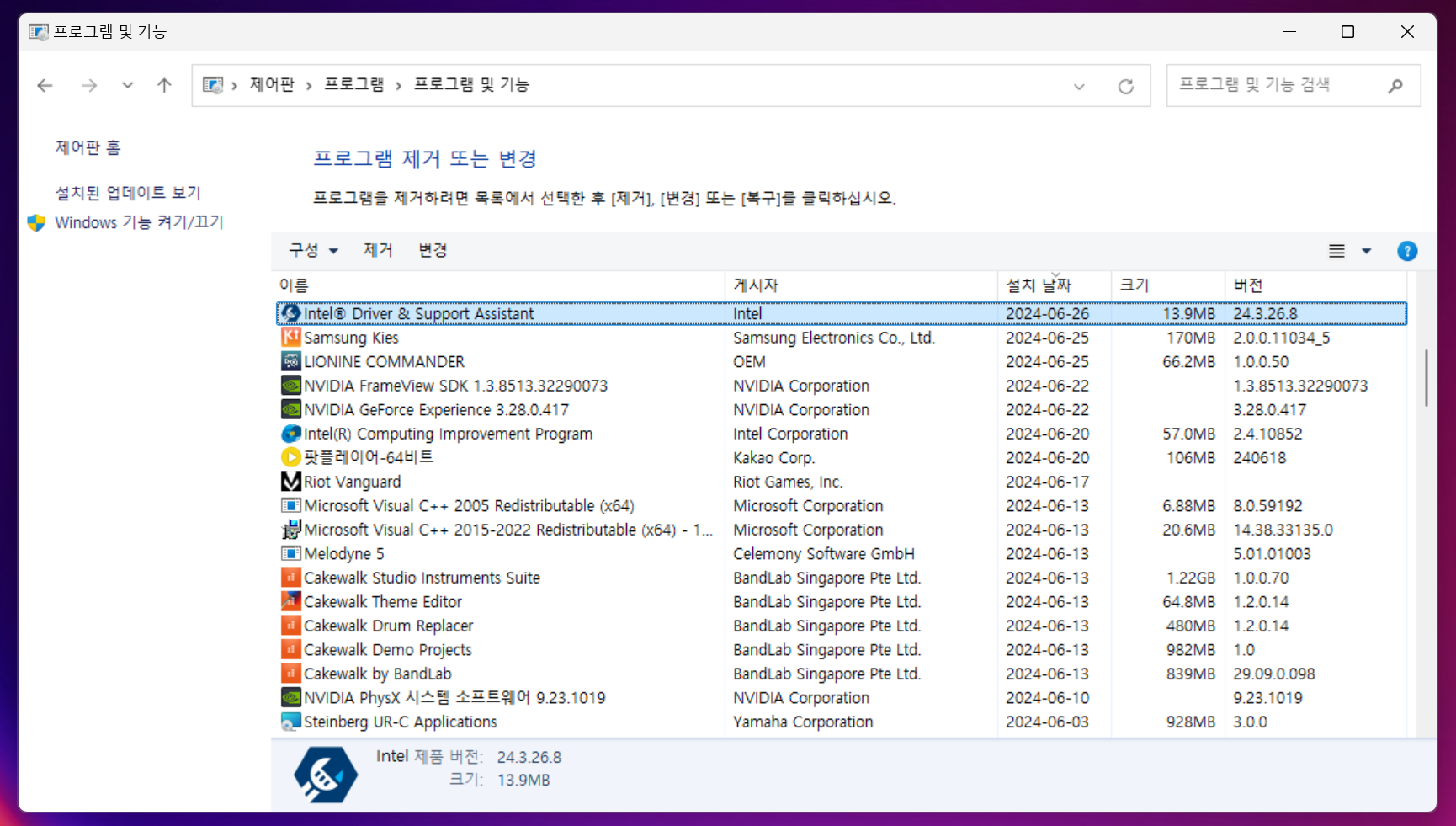Select the Riot Vanguard entry name
1456x826 pixels.
coord(352,482)
